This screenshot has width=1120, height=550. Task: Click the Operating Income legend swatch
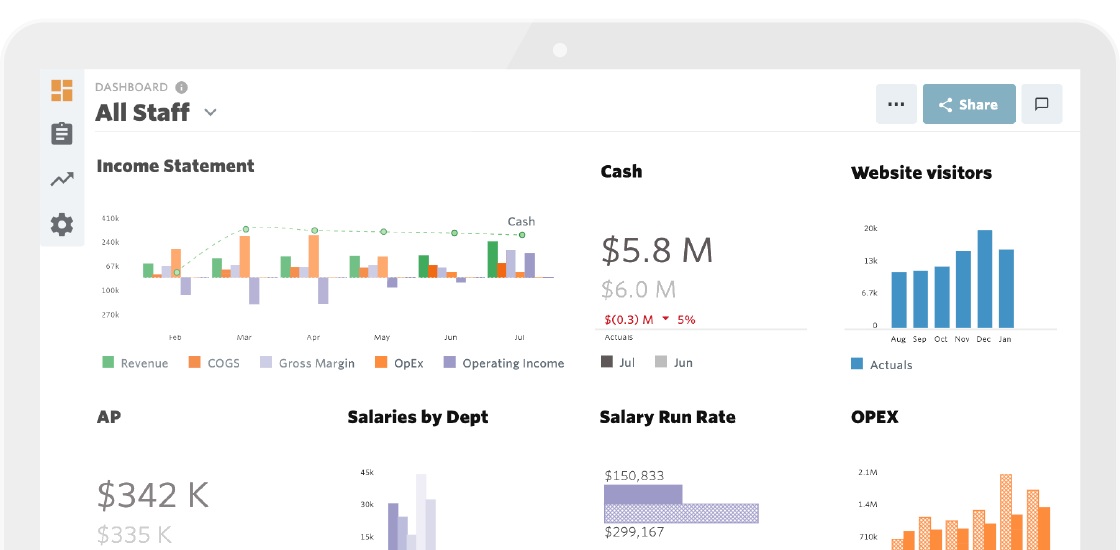pyautogui.click(x=450, y=363)
